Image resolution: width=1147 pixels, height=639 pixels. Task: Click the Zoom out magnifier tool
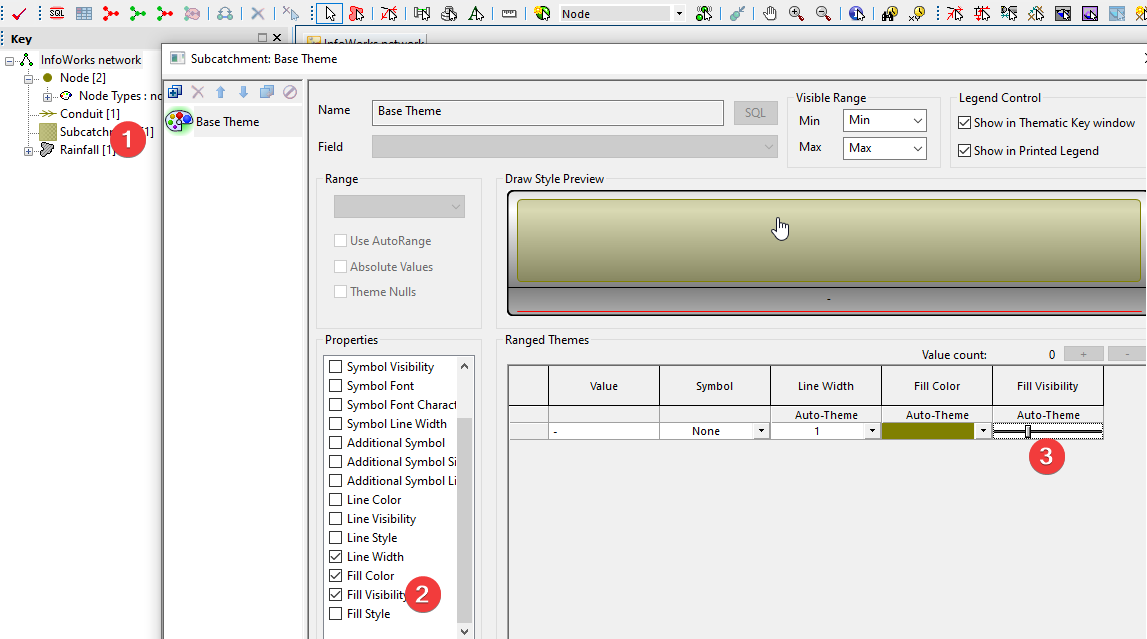pyautogui.click(x=822, y=13)
